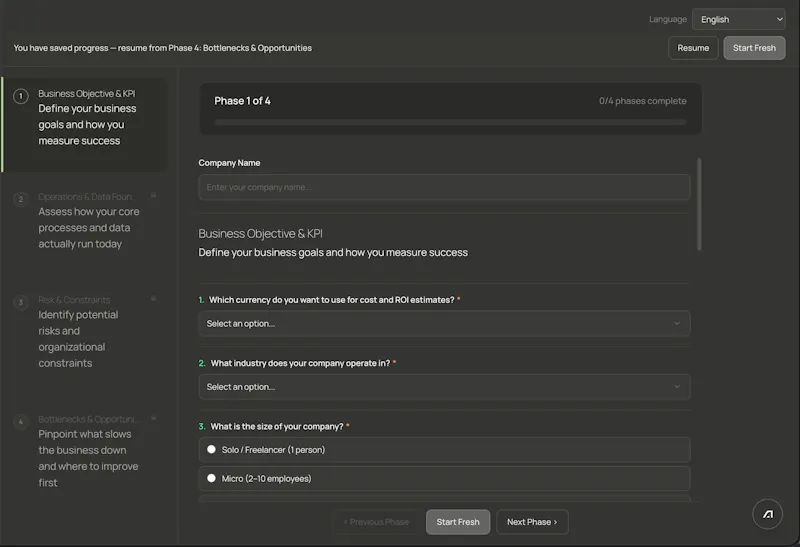Open the floating assistant icon button

point(767,514)
